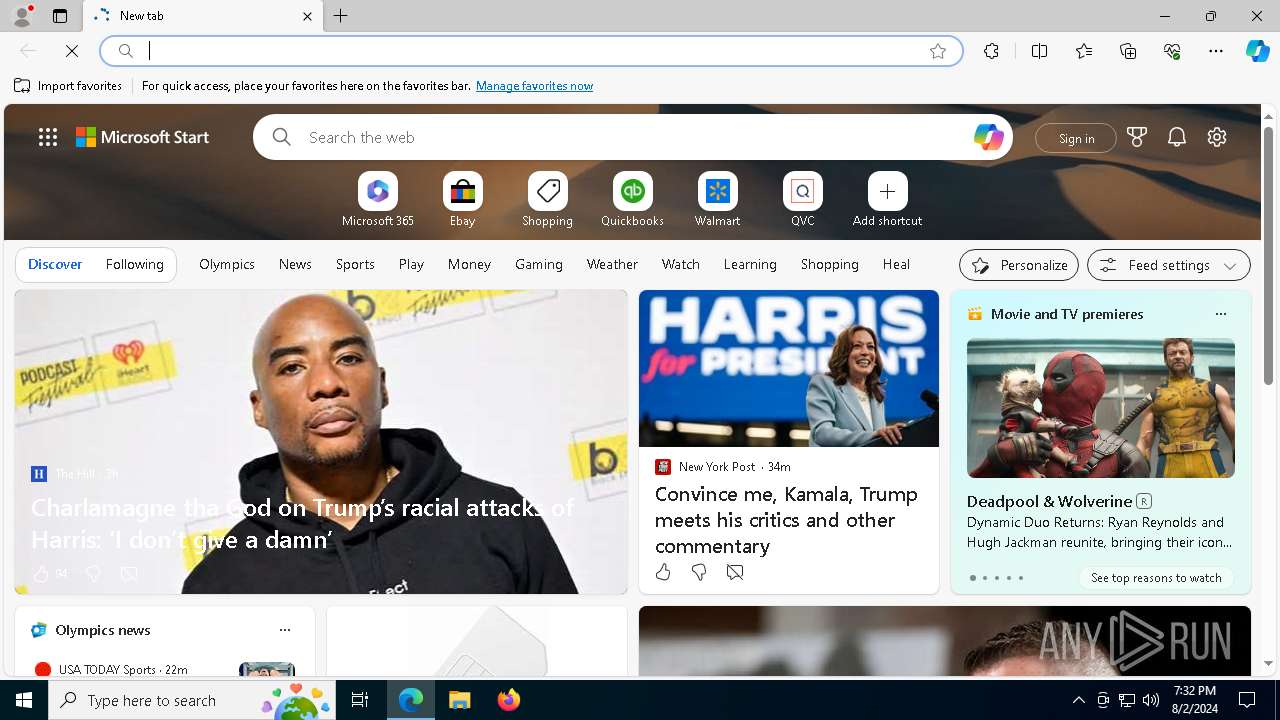Click the page vertical scrollbar
The height and width of the screenshot is (720, 1280).
(x=1268, y=254)
